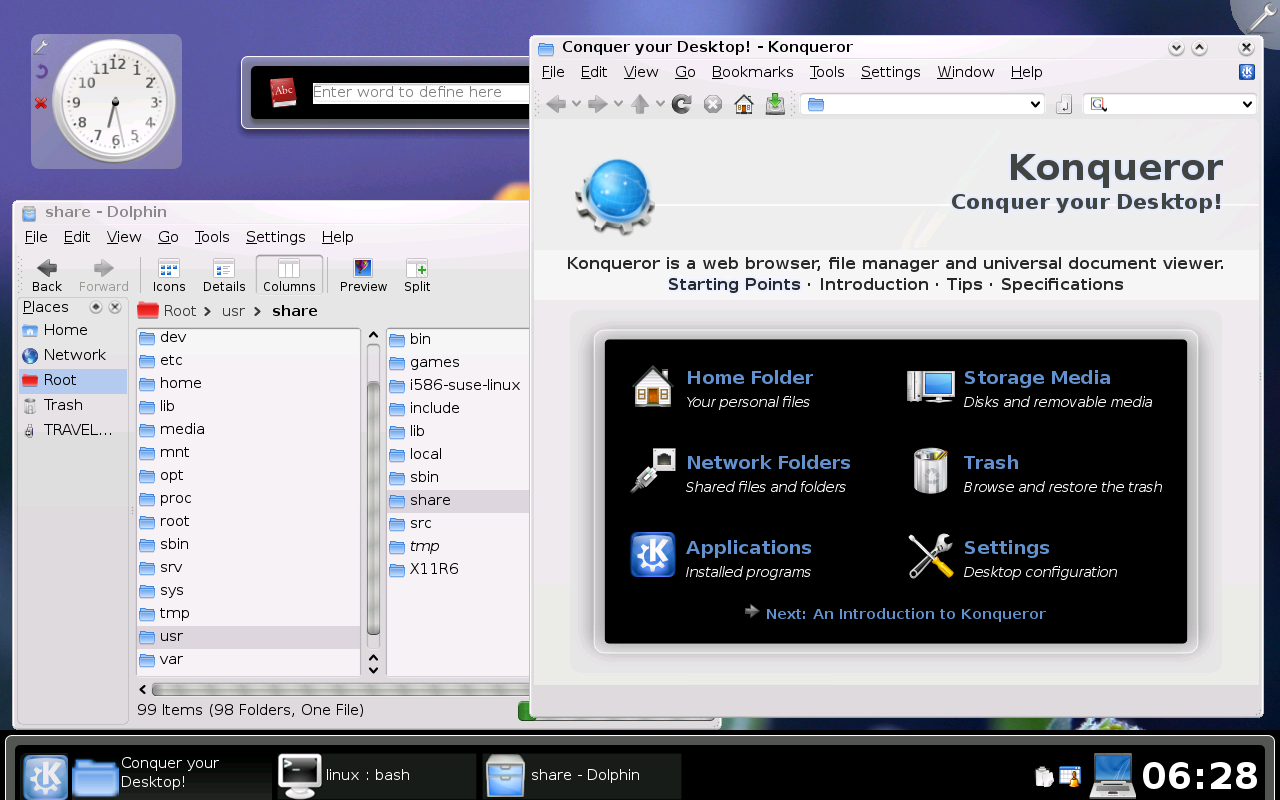This screenshot has height=800, width=1280.
Task: Click the computer icon in the system tray
Action: (x=1112, y=775)
